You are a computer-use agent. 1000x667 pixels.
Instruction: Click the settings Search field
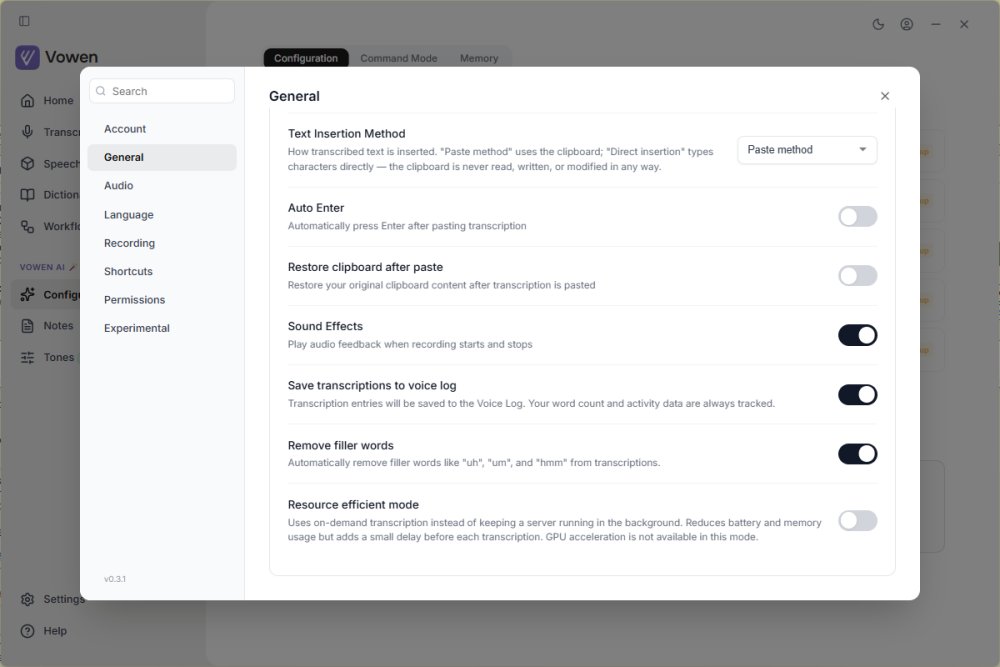162,91
